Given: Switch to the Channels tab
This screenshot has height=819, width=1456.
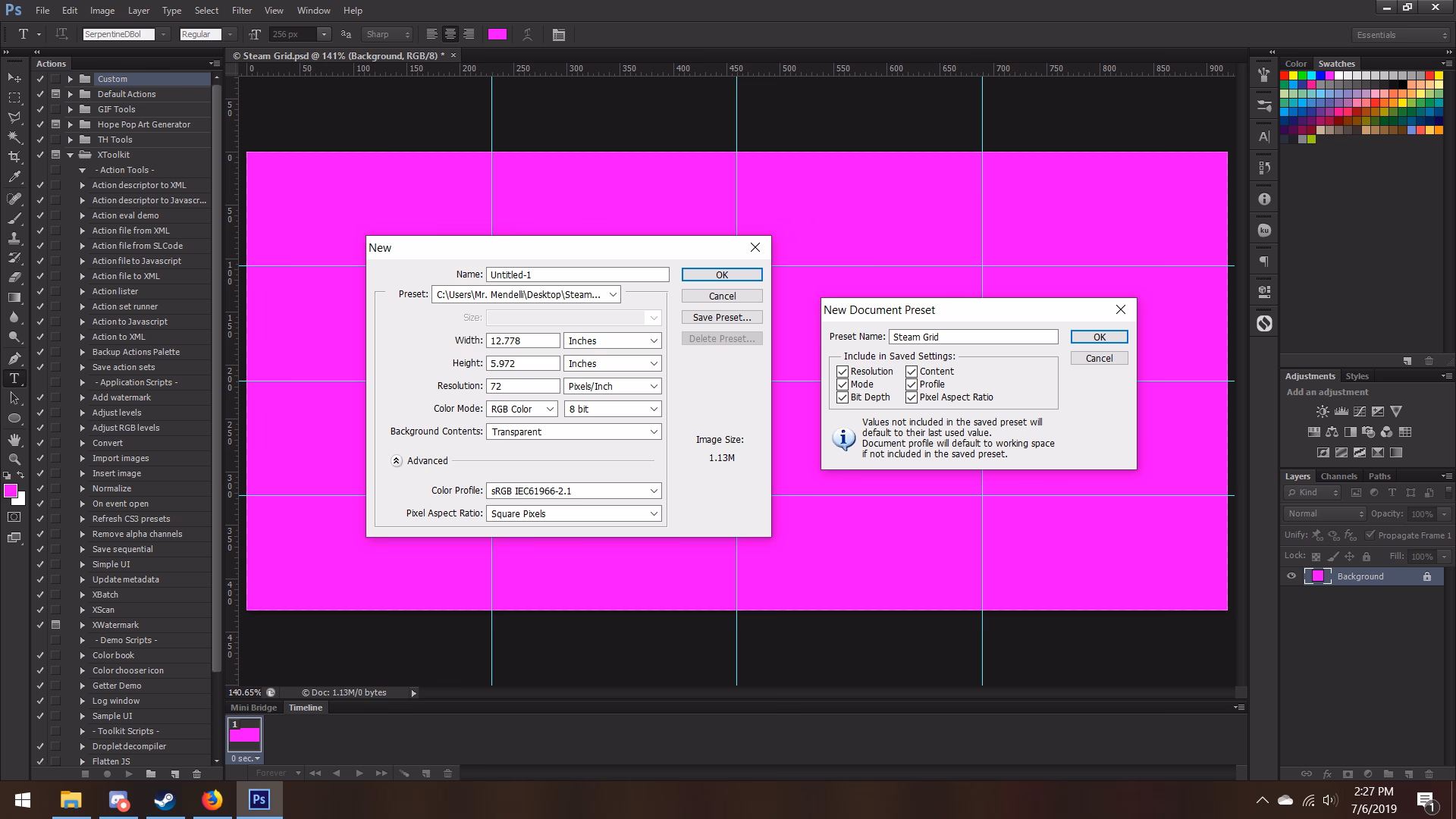Looking at the screenshot, I should 1338,475.
